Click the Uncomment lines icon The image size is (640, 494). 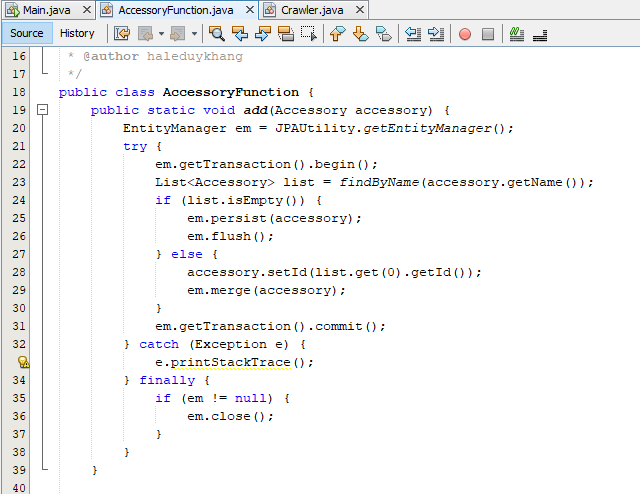(540, 35)
